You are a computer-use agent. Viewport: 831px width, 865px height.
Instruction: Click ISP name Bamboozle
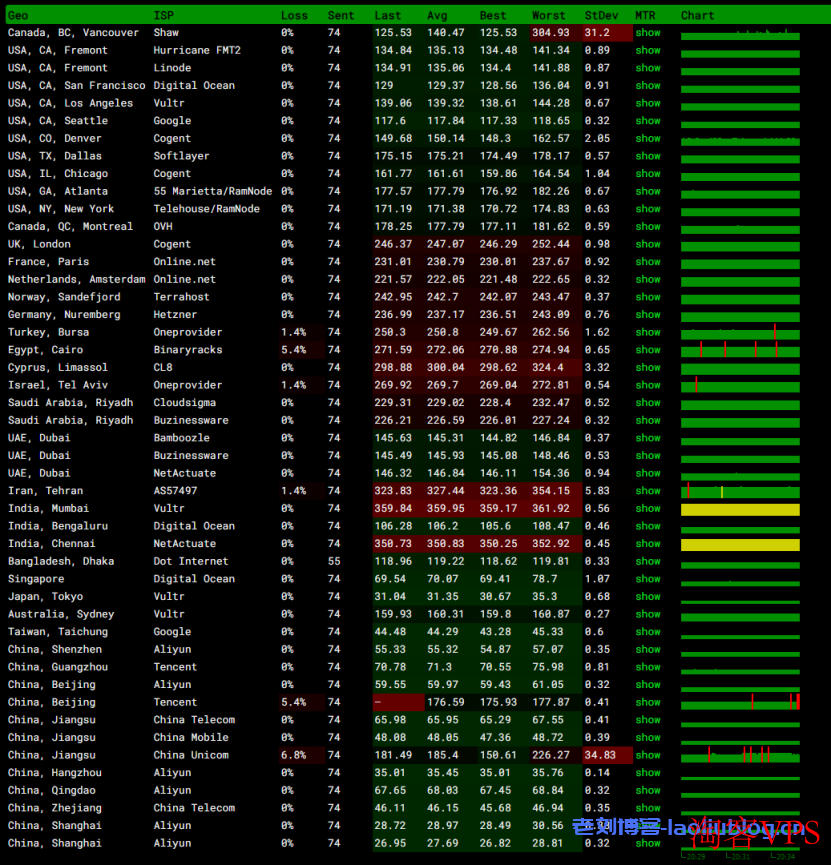181,437
